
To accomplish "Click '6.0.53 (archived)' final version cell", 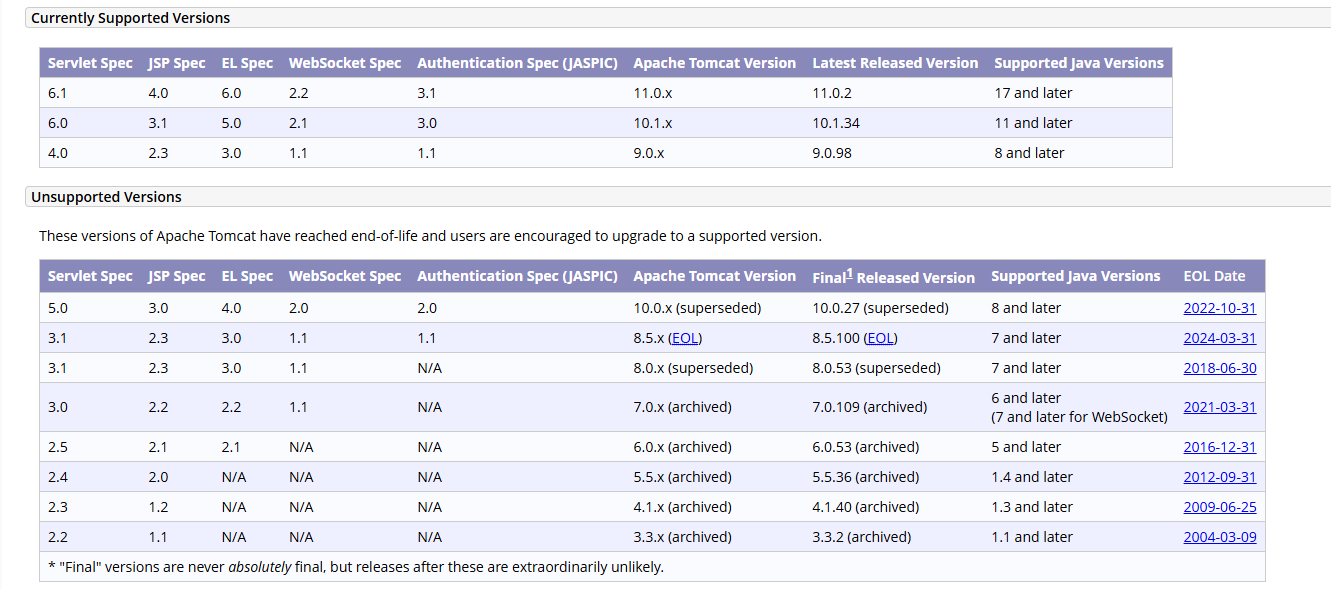I will 865,447.
